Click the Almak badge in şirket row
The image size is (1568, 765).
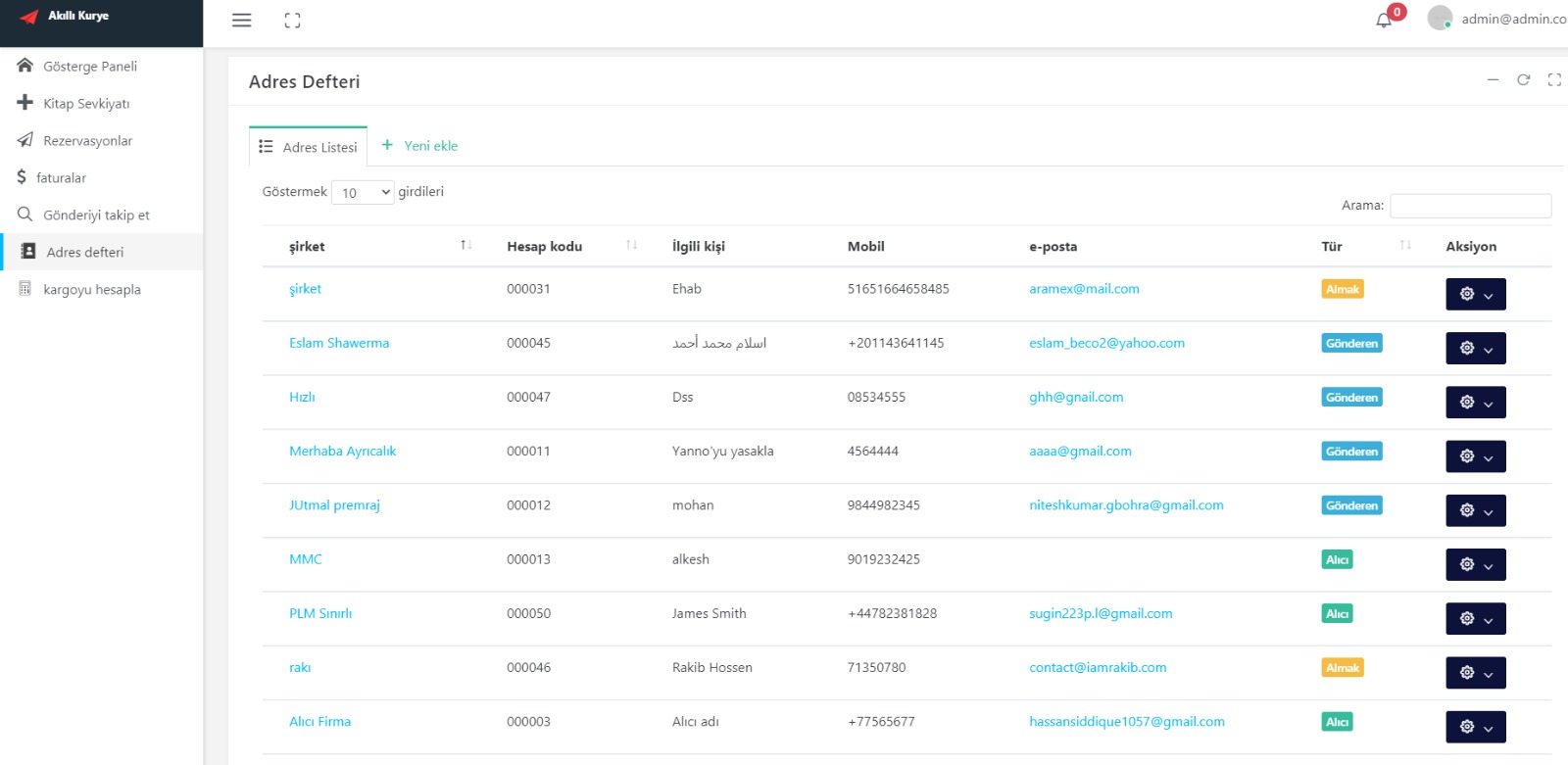[x=1343, y=289]
